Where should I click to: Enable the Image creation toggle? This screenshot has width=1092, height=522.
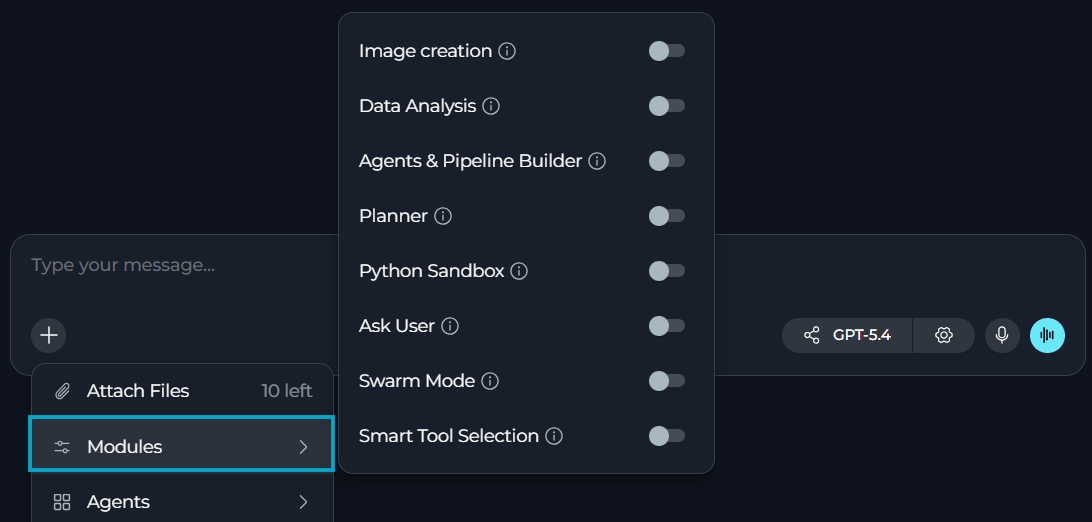[x=666, y=51]
